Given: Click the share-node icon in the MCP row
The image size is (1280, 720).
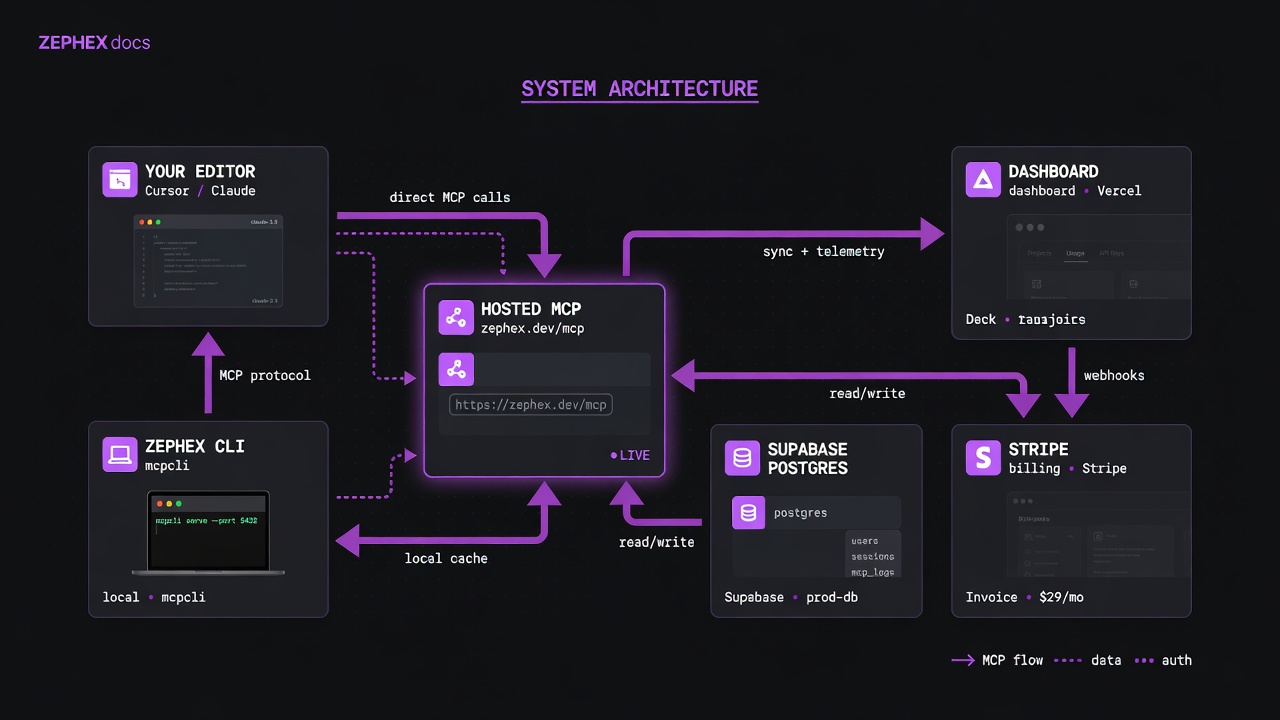Looking at the screenshot, I should click(456, 369).
